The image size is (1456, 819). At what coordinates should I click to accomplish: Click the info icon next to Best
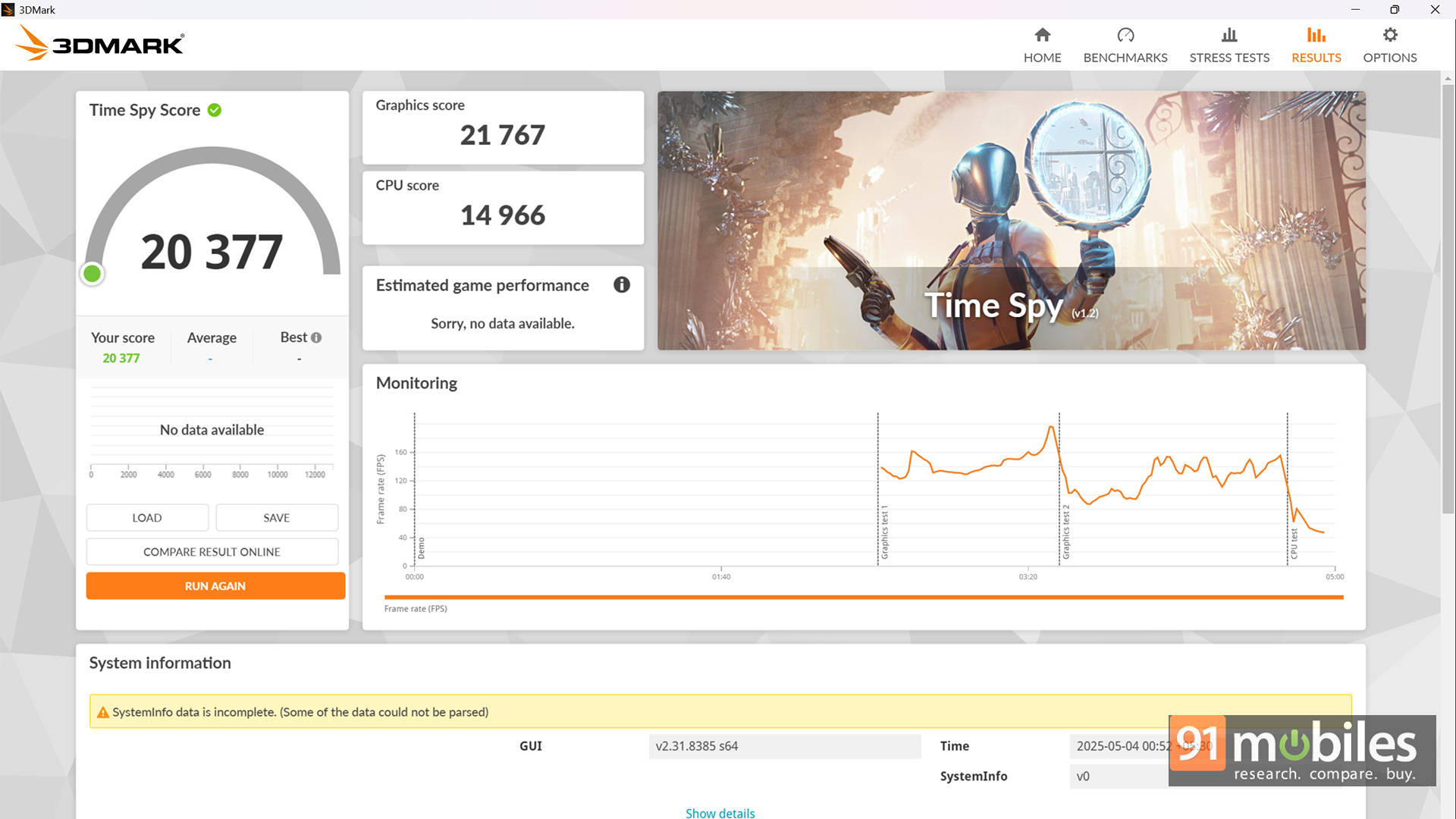(316, 337)
